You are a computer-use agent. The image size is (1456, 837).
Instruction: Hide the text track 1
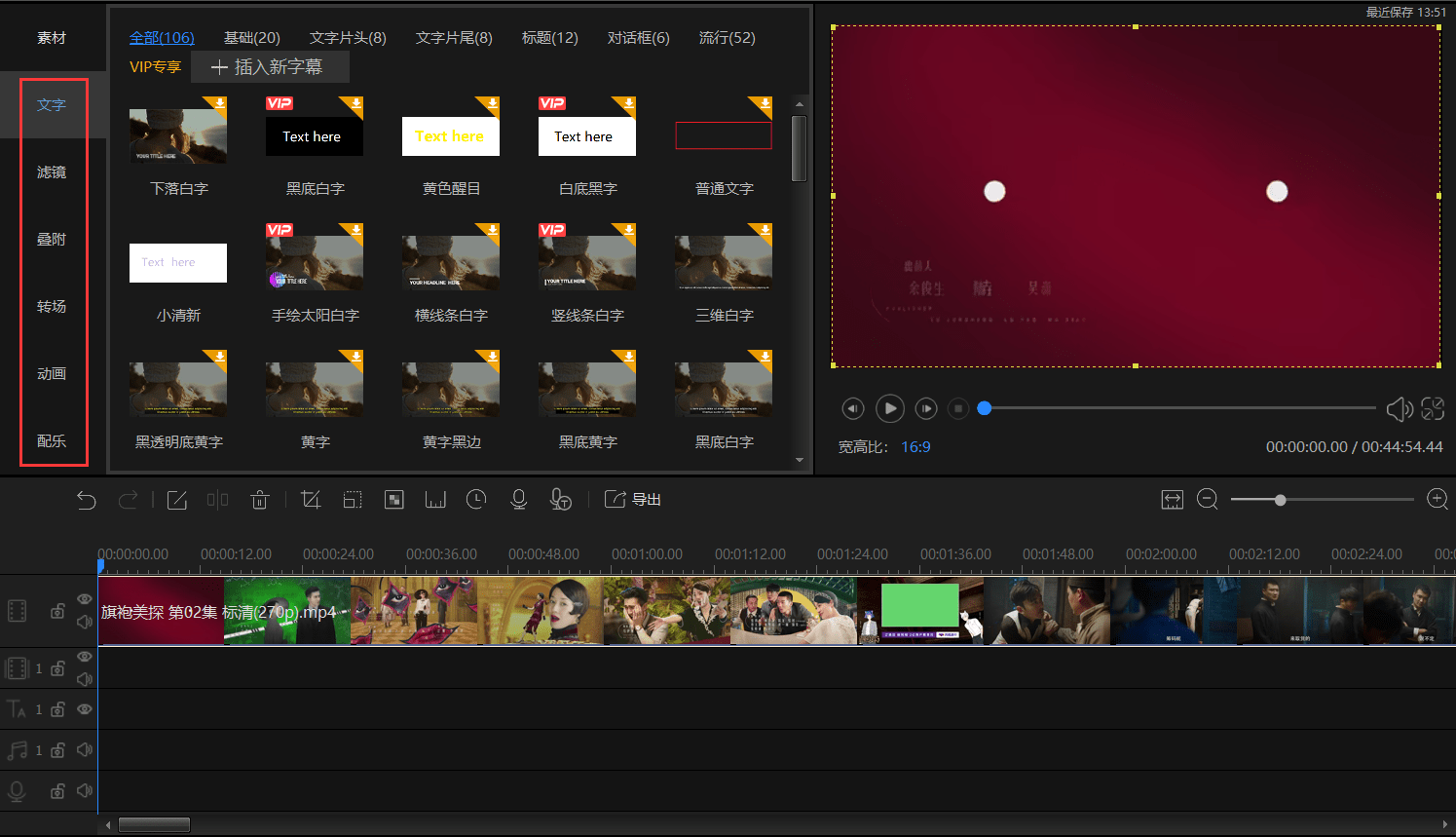85,709
